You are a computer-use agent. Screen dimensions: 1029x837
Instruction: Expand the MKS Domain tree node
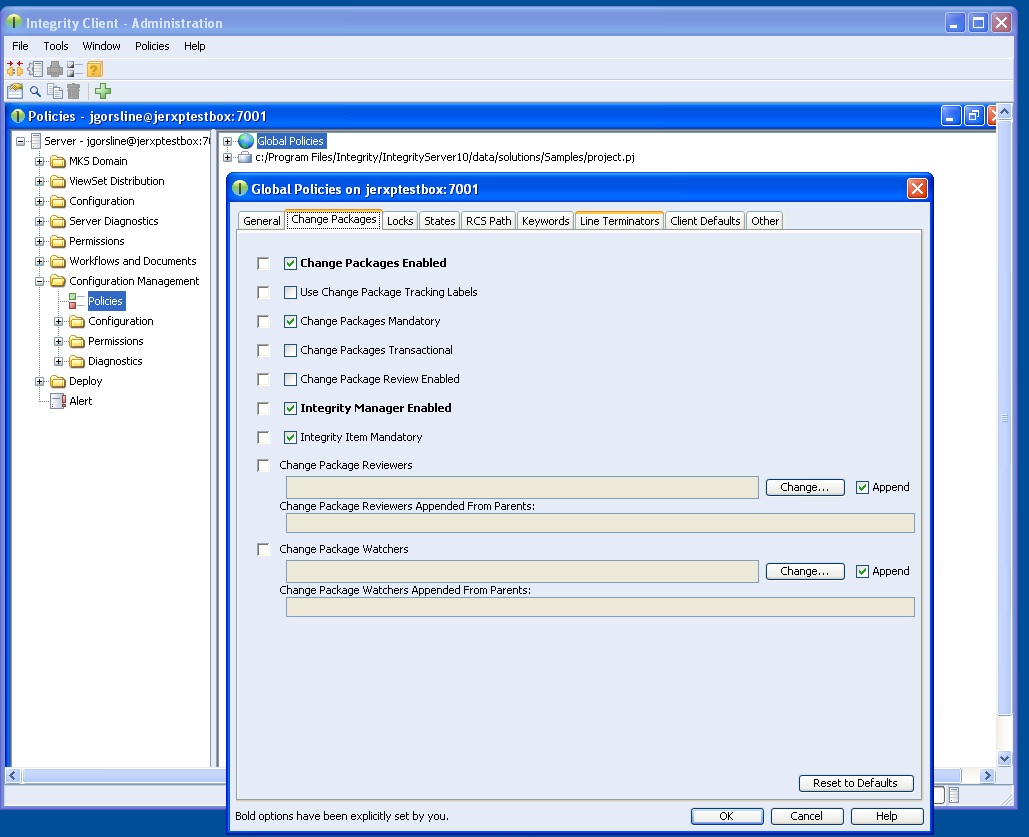point(39,161)
